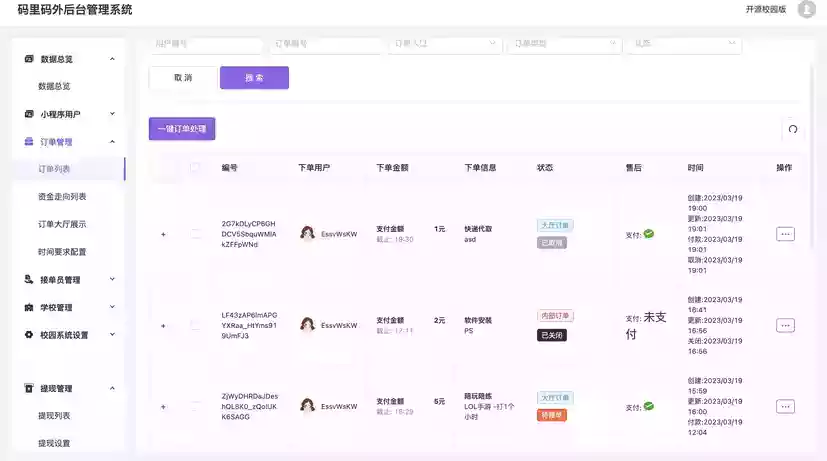Click user avatar in the 陪玩陪练 order row
The width and height of the screenshot is (827, 461).
(307, 406)
